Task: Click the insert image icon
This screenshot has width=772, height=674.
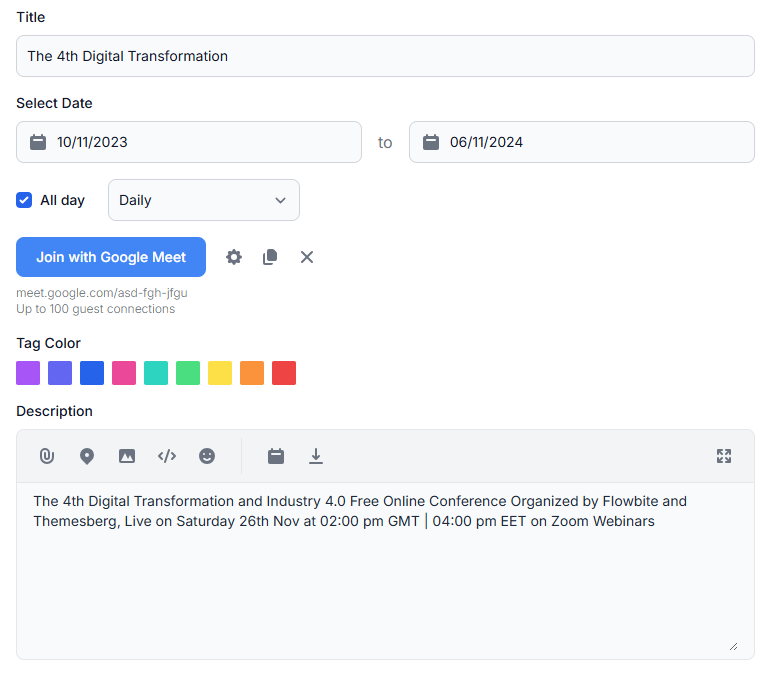Action: [127, 456]
